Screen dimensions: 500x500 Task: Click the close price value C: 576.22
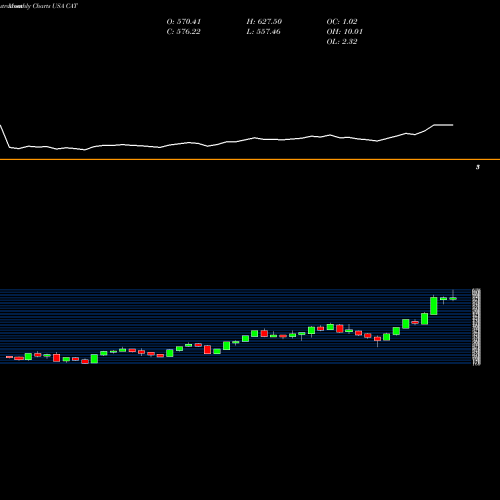coord(184,32)
